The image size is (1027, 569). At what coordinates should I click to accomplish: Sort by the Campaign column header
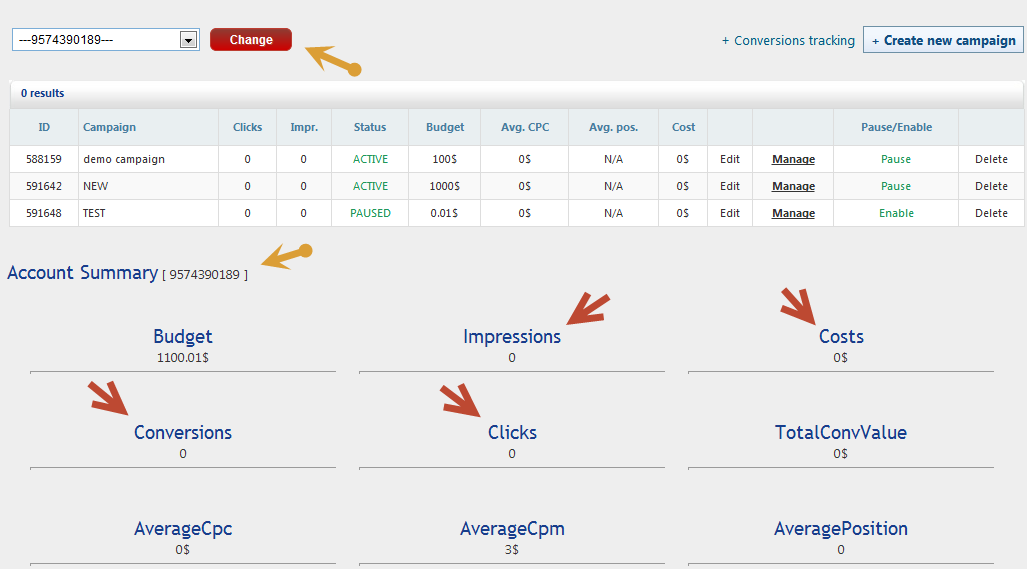click(109, 127)
